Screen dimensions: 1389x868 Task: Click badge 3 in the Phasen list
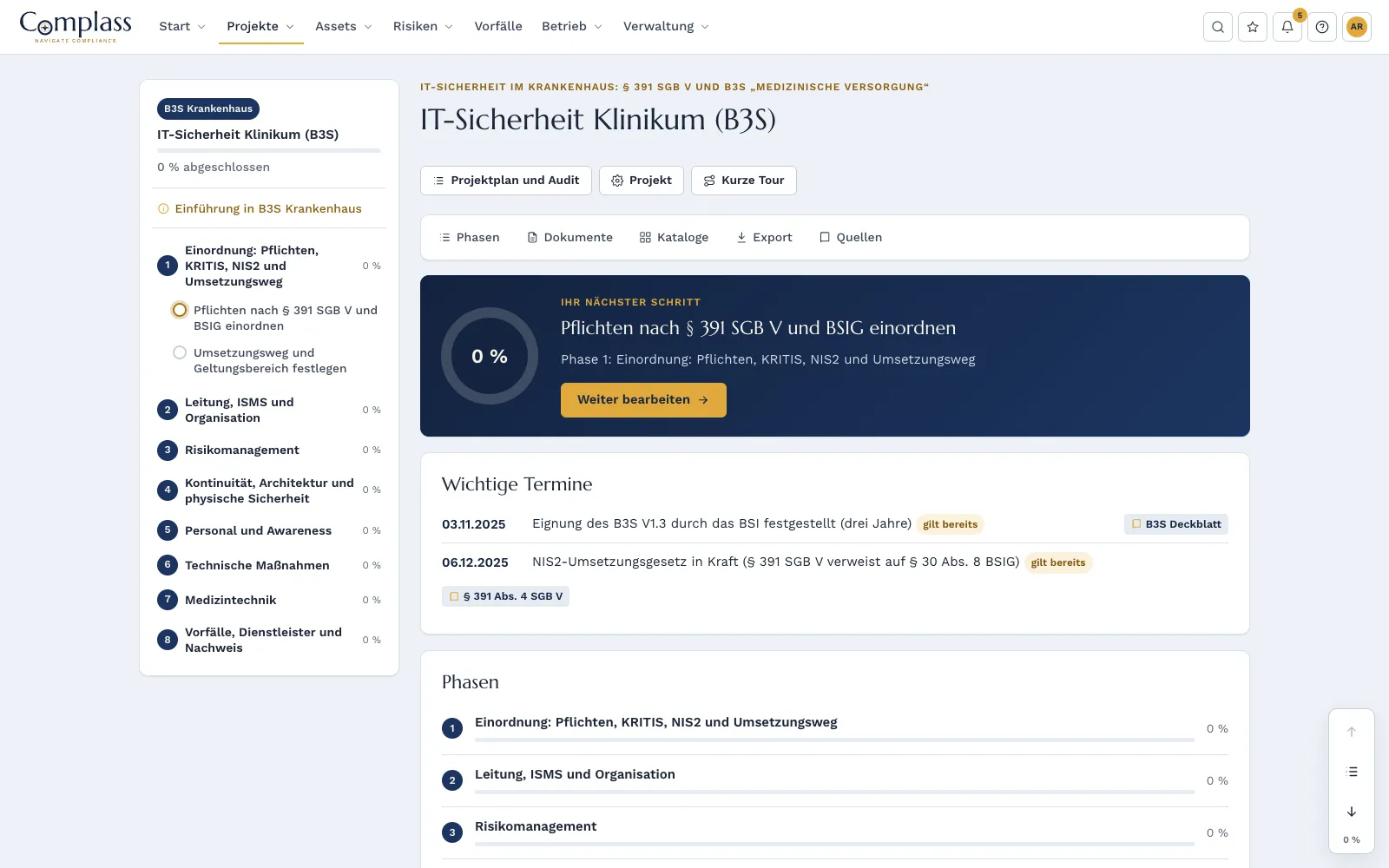point(452,832)
